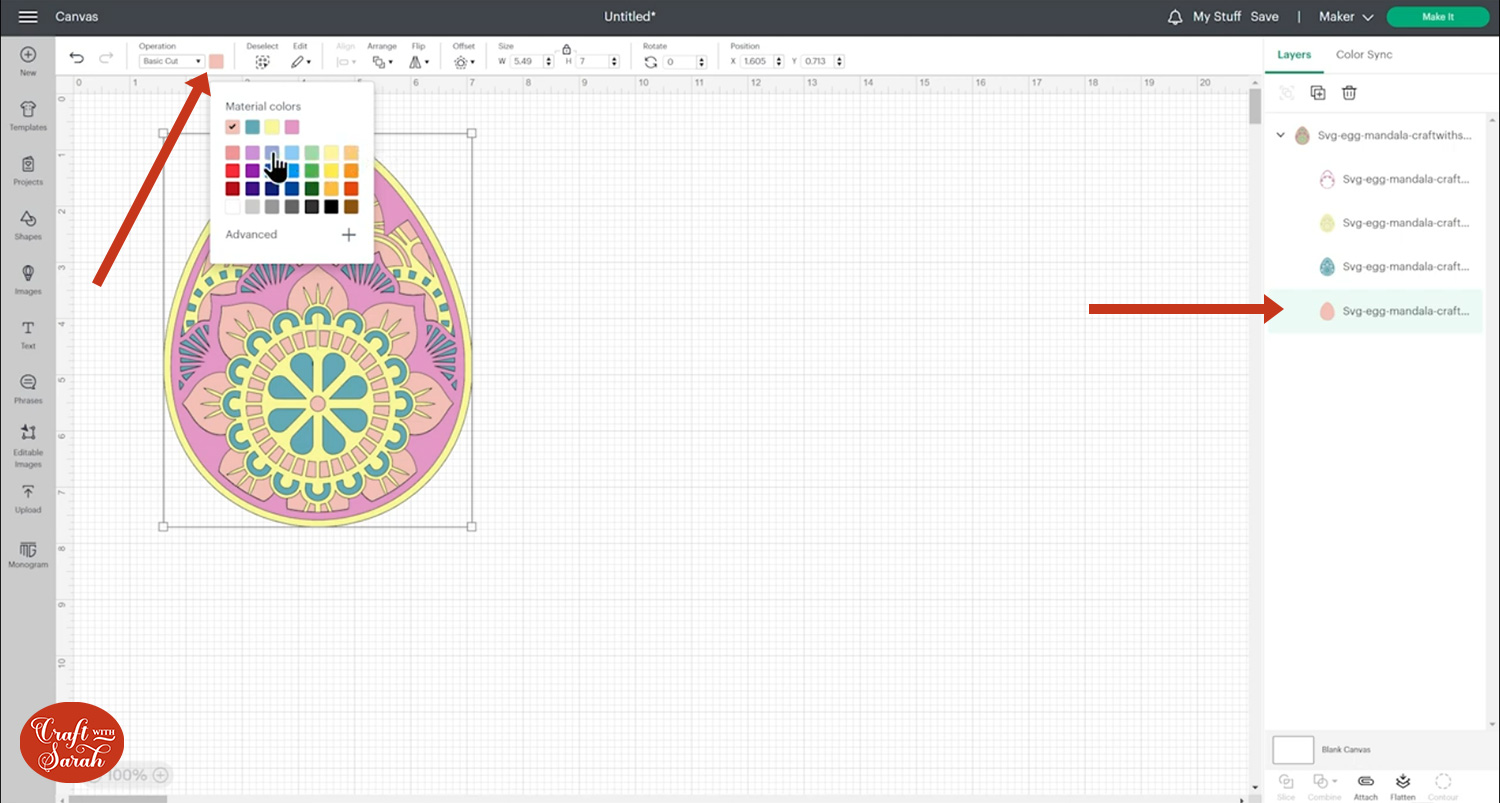1500x803 pixels.
Task: Create a New project from the sidebar
Action: click(x=28, y=60)
